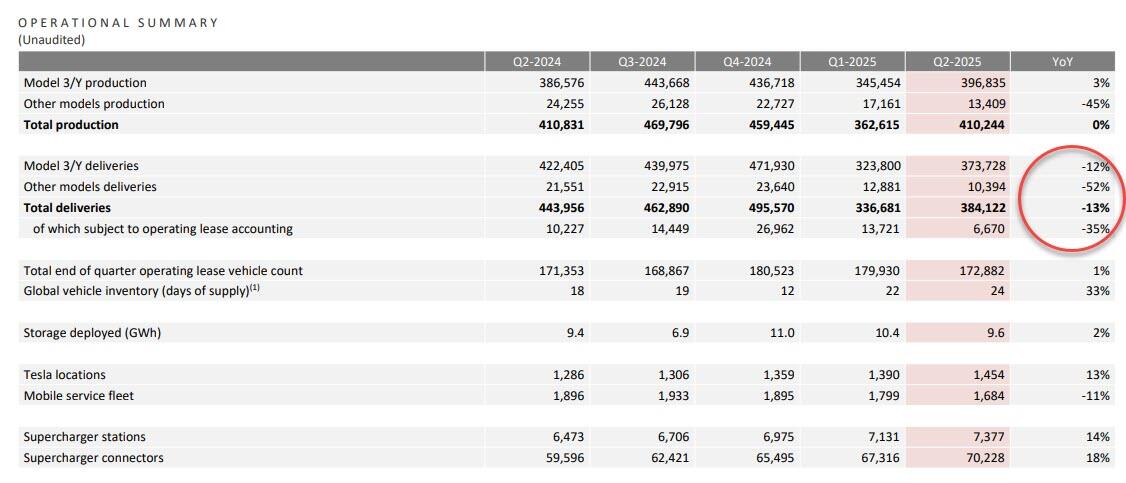Click the Global vehicle inventory footnote label
Image resolution: width=1126 pixels, height=483 pixels.
pyautogui.click(x=141, y=291)
